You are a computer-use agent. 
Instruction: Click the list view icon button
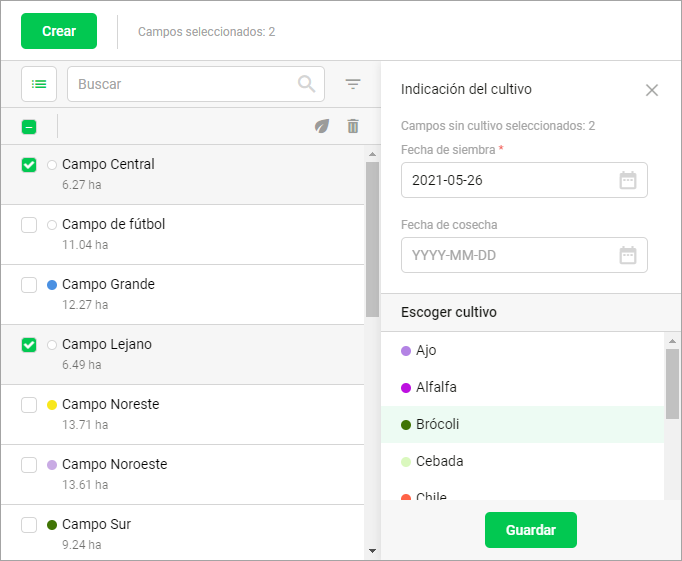click(39, 84)
